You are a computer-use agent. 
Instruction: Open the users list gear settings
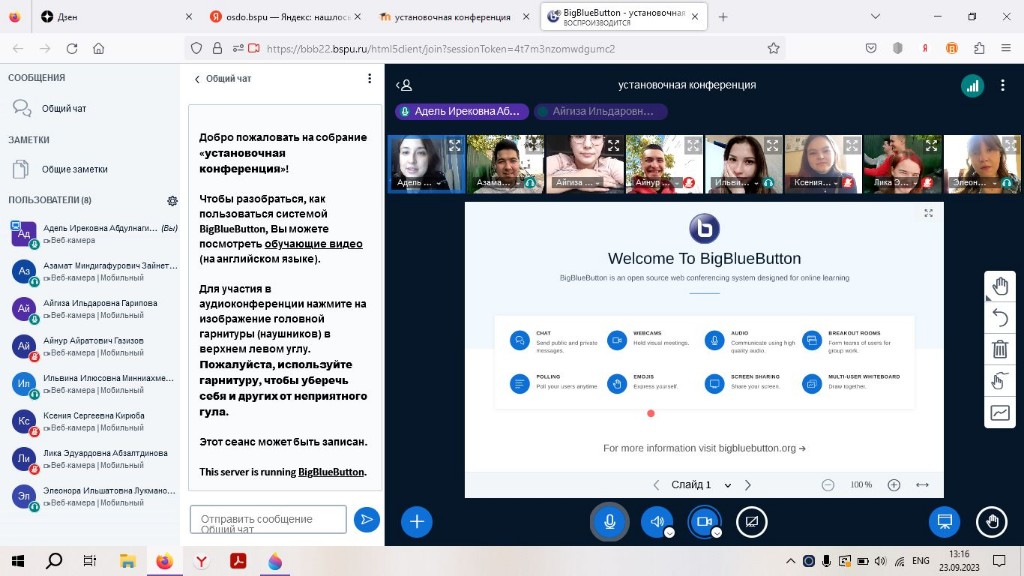click(x=172, y=201)
